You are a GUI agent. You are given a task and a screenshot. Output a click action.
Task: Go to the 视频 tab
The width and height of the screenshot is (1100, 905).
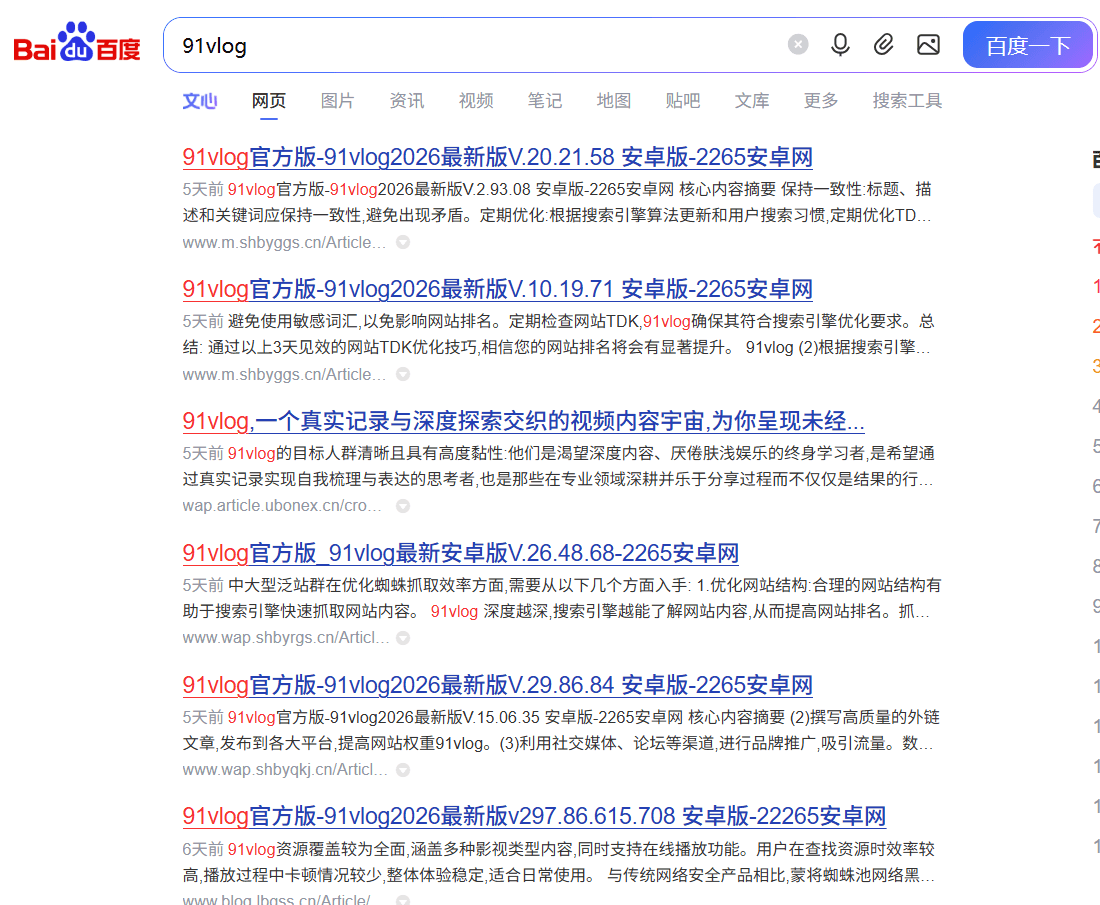click(x=476, y=101)
